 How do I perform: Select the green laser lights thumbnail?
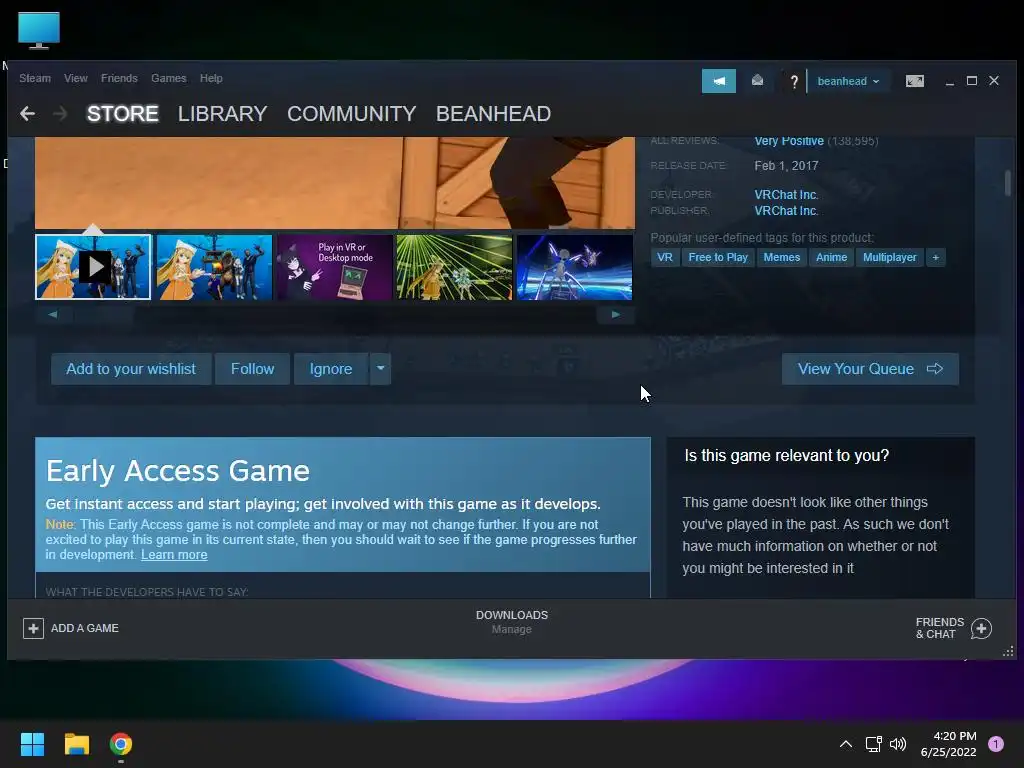[x=455, y=267]
